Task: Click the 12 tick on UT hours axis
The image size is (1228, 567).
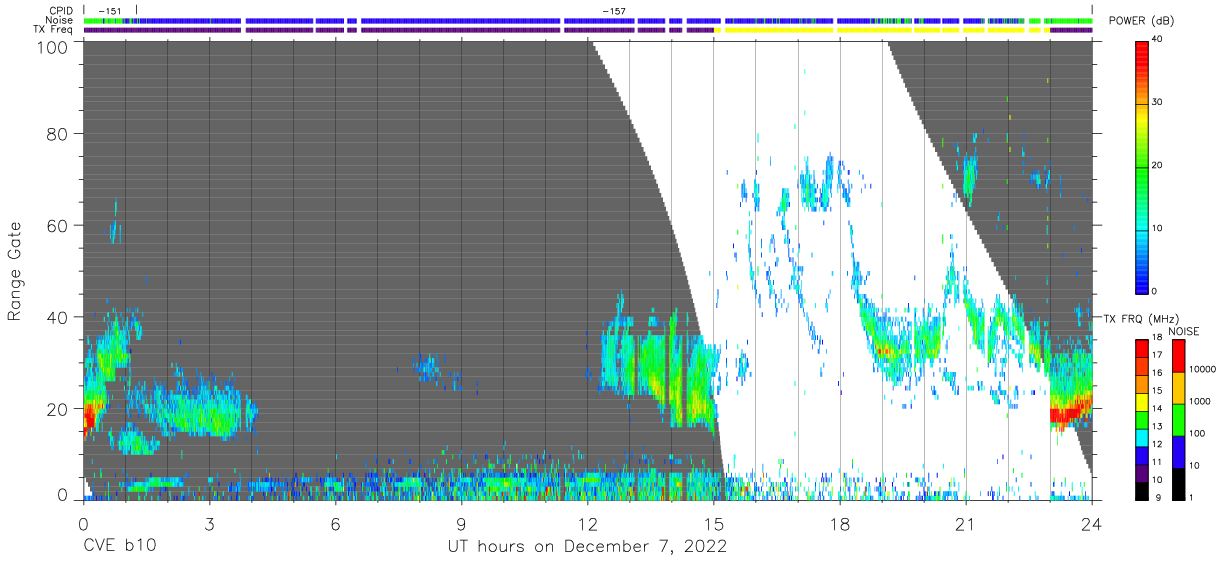Action: (x=587, y=523)
